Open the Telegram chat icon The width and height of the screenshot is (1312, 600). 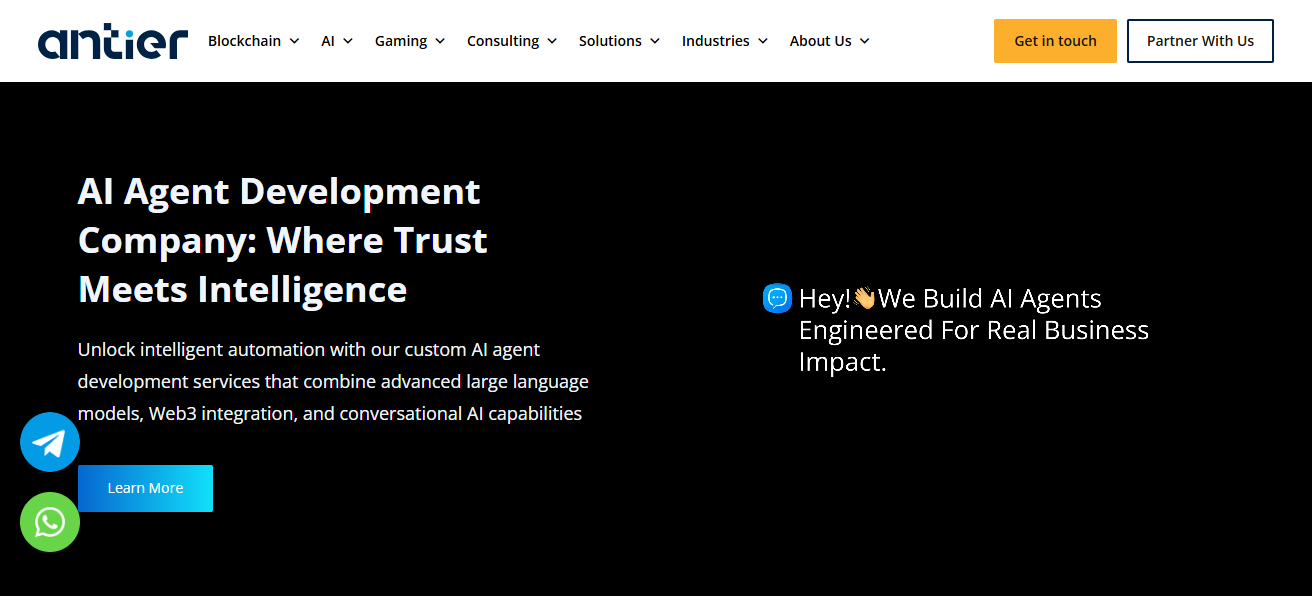click(x=50, y=442)
